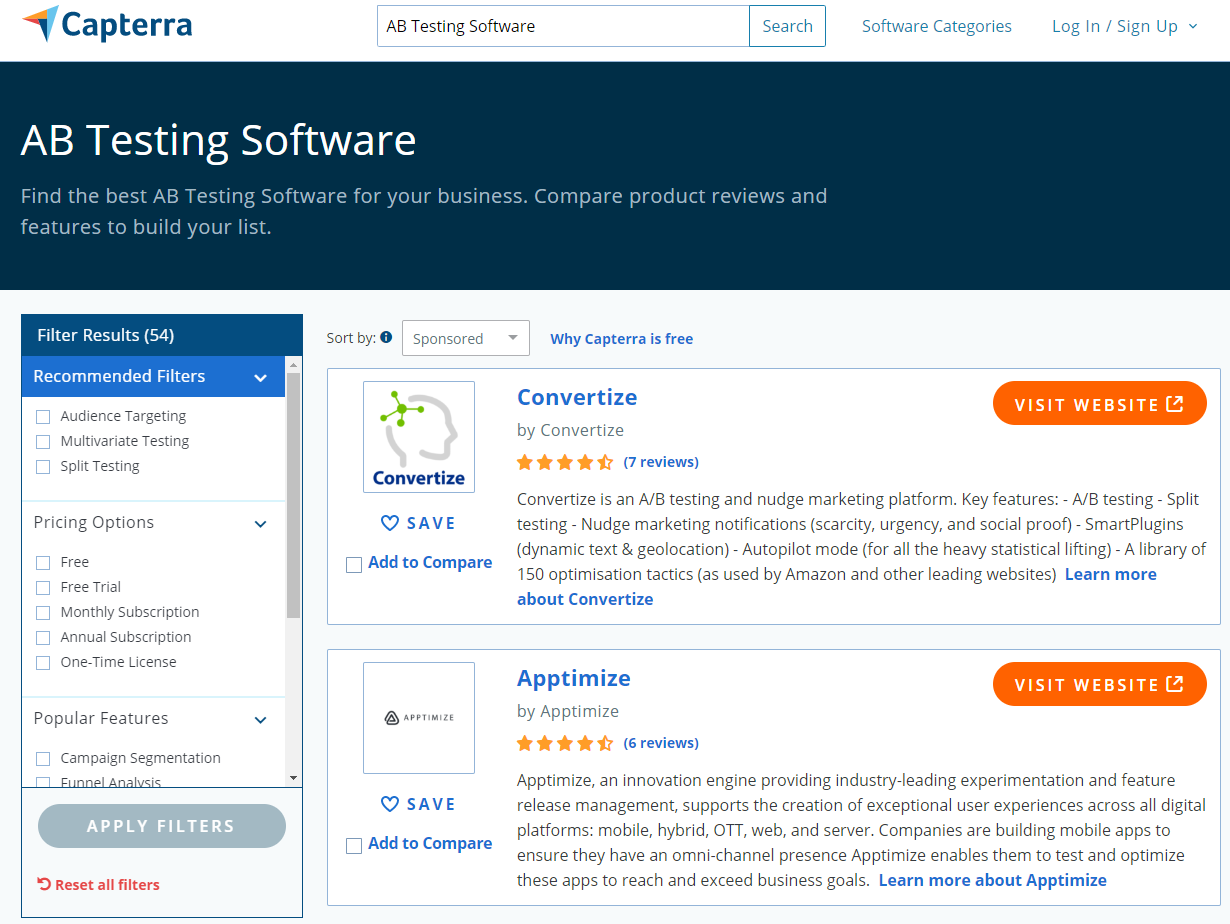Open the Log In / Sign Up menu
Image resolution: width=1230 pixels, height=924 pixels.
1125,26
